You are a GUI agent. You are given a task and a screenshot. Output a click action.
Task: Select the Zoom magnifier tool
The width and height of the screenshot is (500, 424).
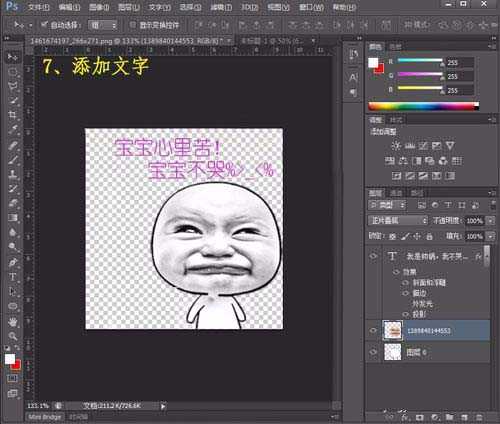(x=13, y=336)
